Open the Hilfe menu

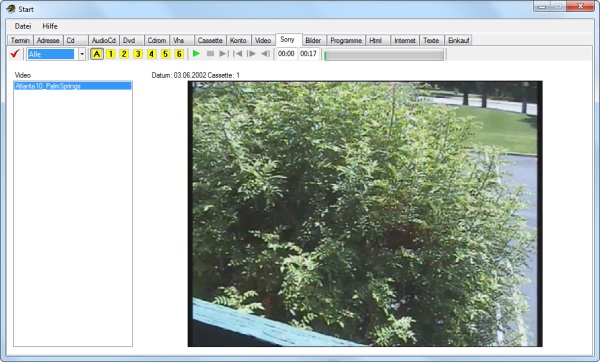(x=50, y=26)
